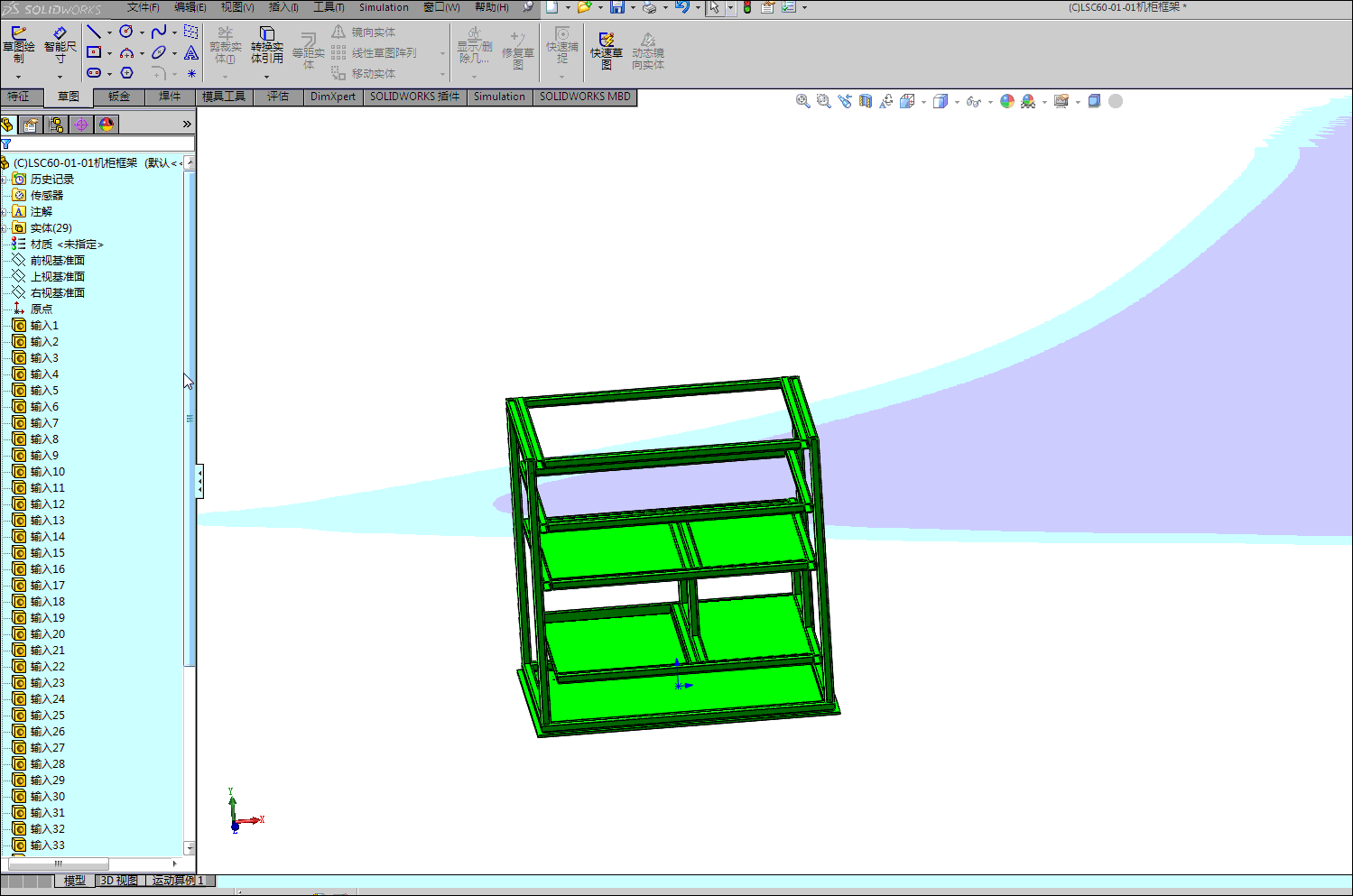Select the Straight Slot tool
This screenshot has width=1353, height=896.
(x=94, y=73)
